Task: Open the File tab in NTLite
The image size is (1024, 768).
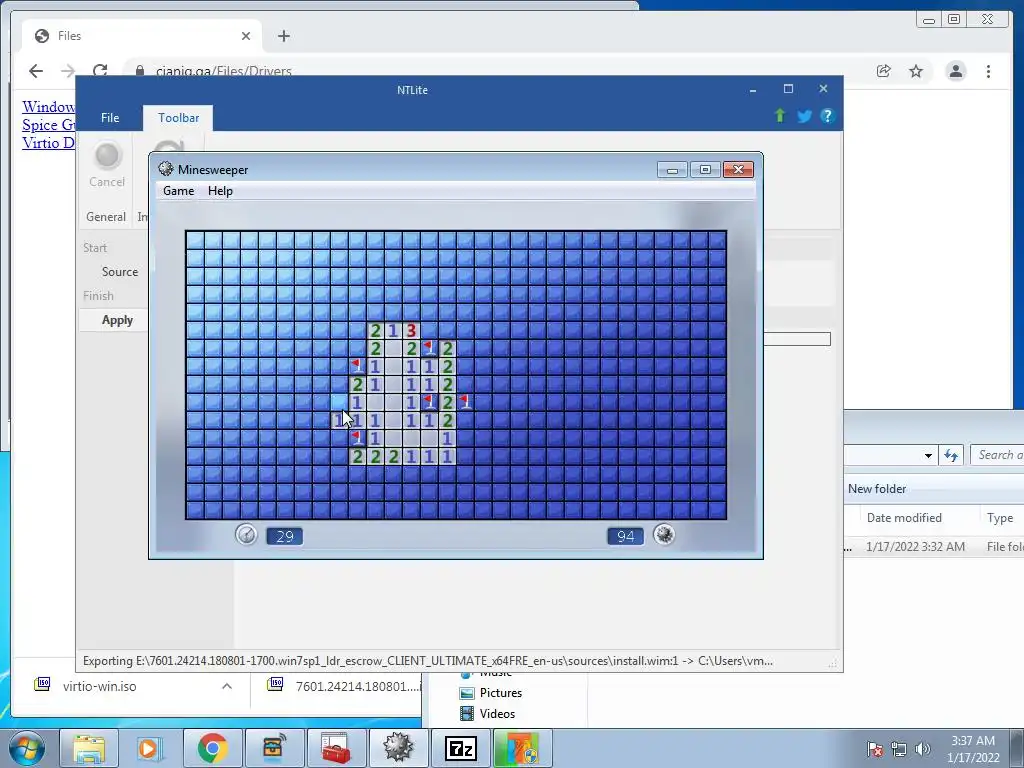Action: (110, 118)
